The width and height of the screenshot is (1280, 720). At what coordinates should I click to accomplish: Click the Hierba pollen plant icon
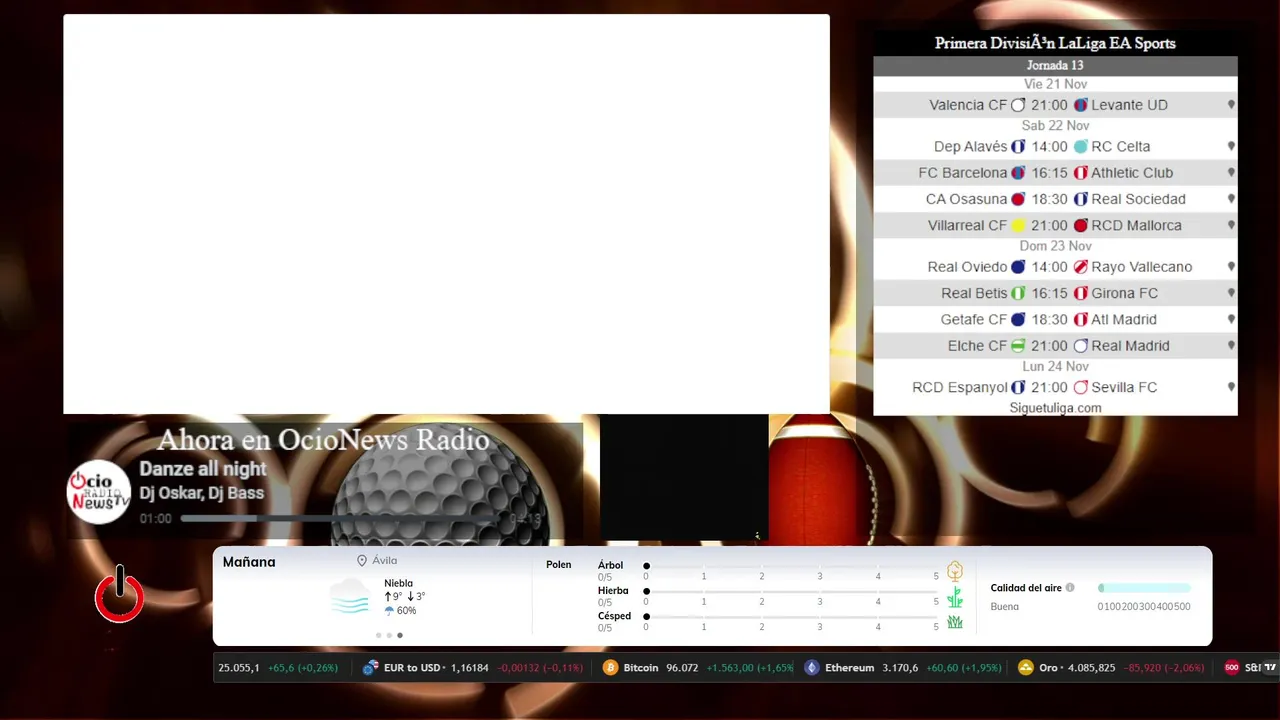tap(955, 597)
